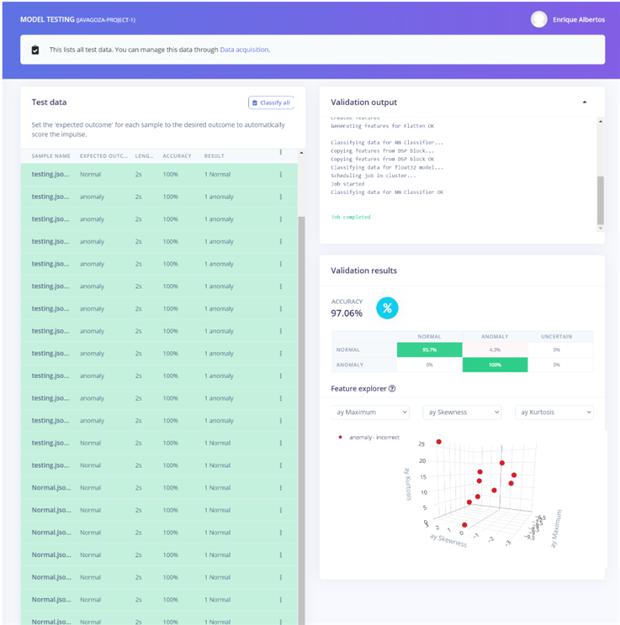The height and width of the screenshot is (625, 620).
Task: Click the Job completed log line
Action: (350, 217)
